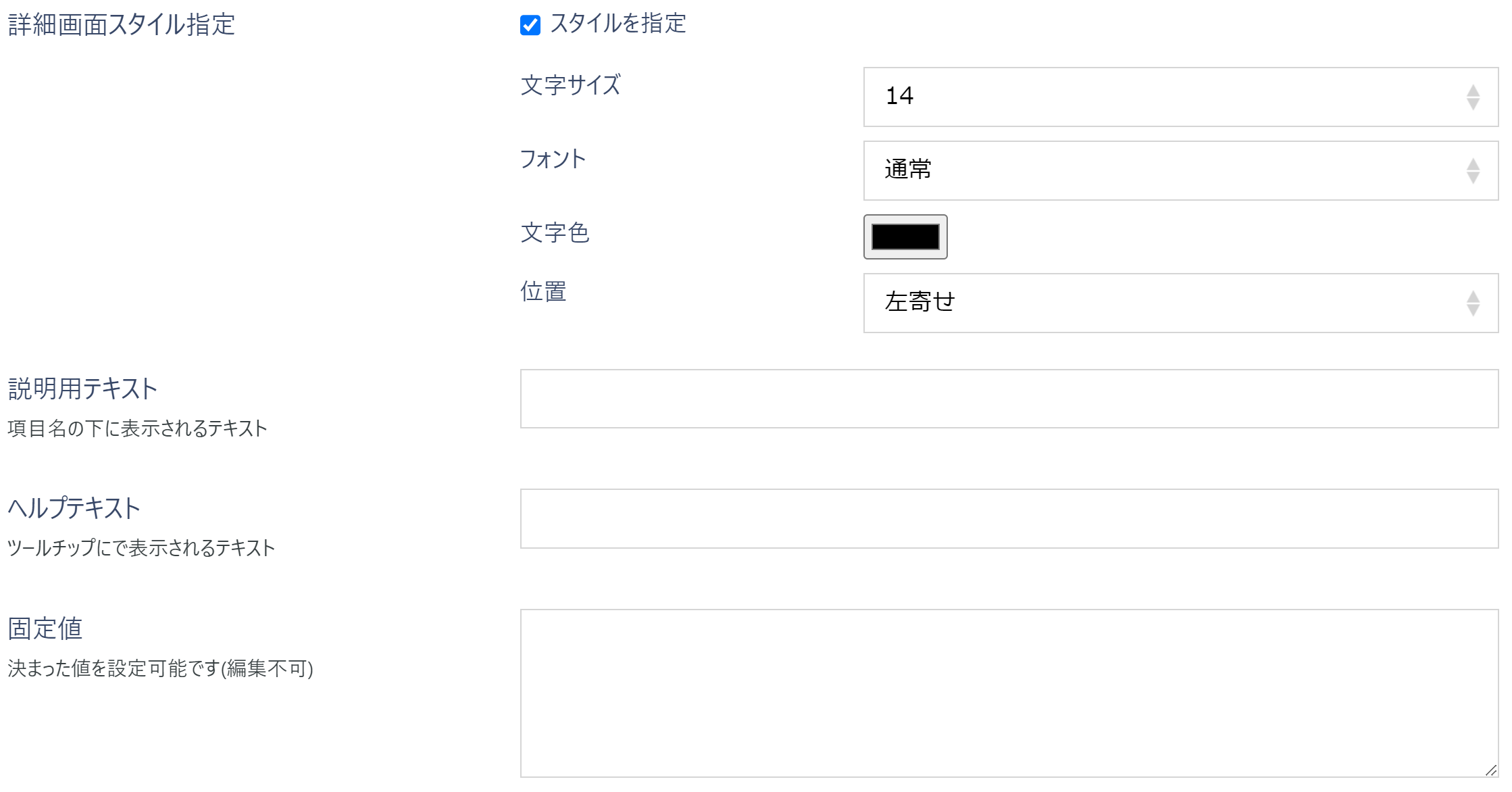The height and width of the screenshot is (792, 1512).
Task: Open the 文字色 color picker swatch
Action: (x=905, y=237)
